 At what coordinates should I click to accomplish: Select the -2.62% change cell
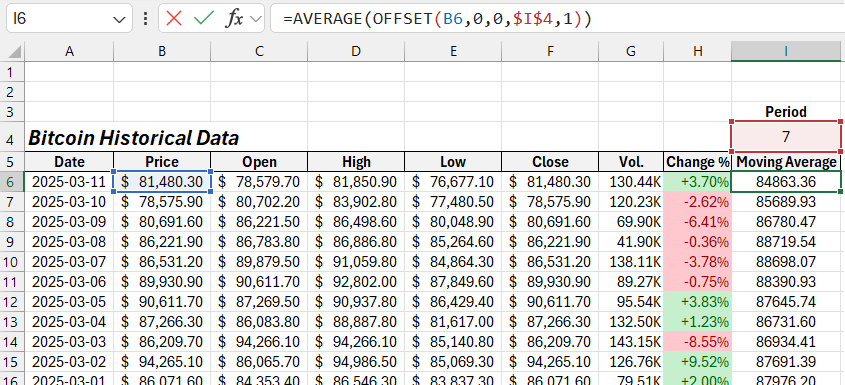(x=698, y=202)
